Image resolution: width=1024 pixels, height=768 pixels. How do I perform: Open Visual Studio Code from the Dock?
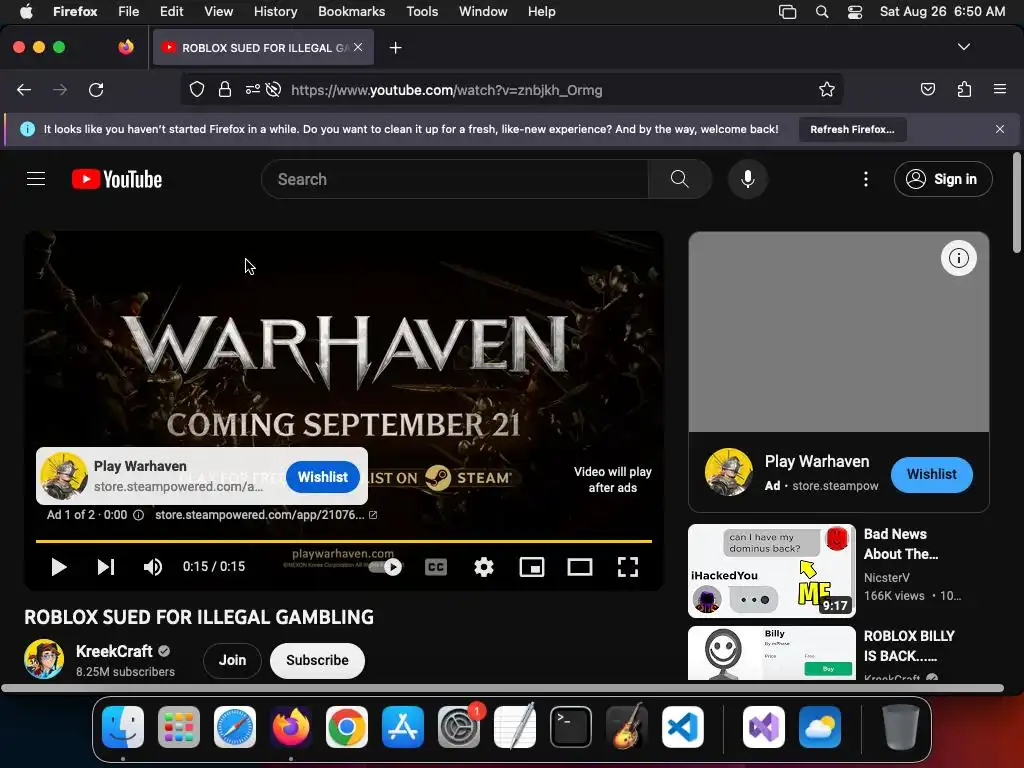[682, 727]
